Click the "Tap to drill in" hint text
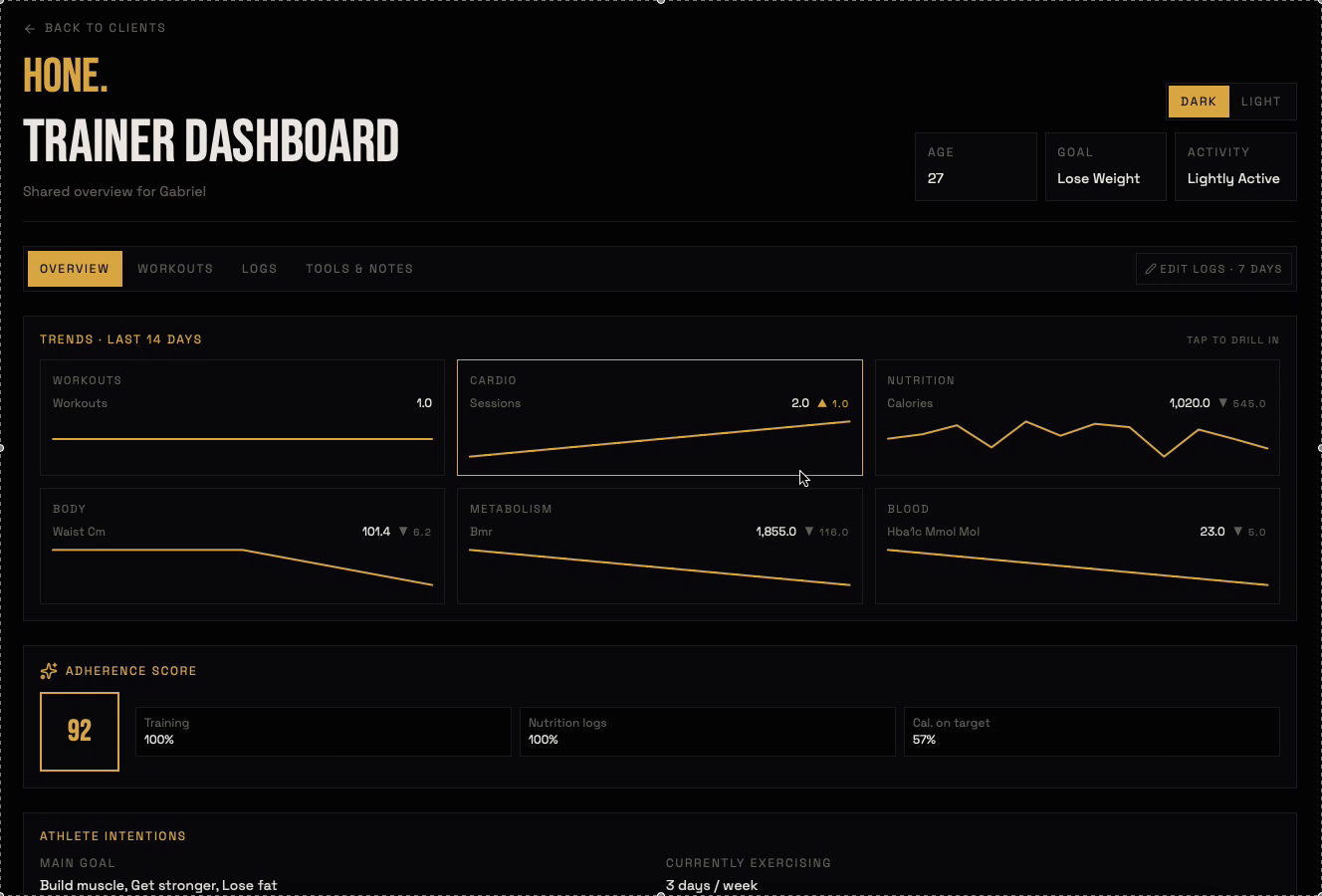1322x896 pixels. (1232, 340)
